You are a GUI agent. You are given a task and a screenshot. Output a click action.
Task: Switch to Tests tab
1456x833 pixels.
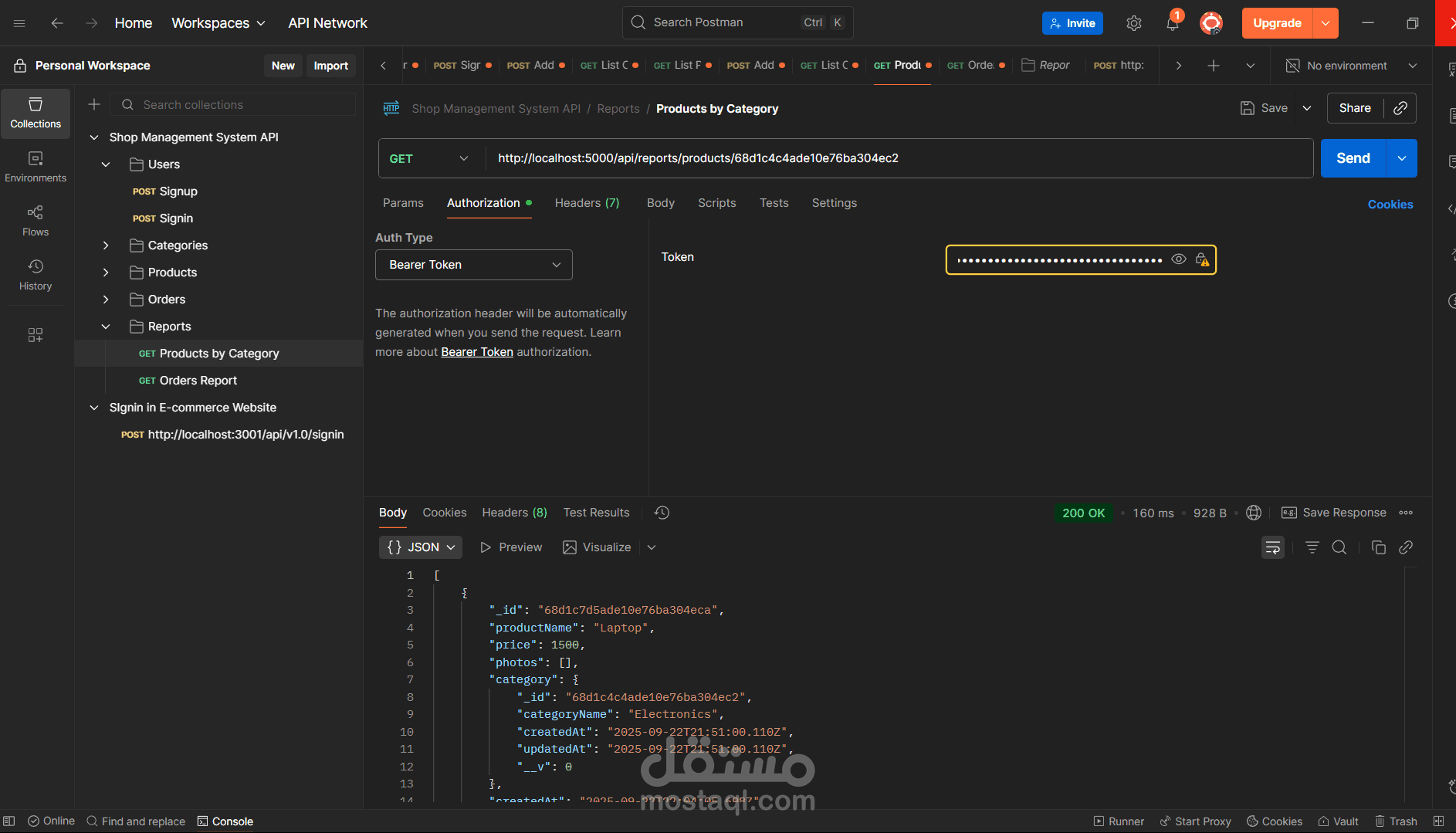coord(774,203)
